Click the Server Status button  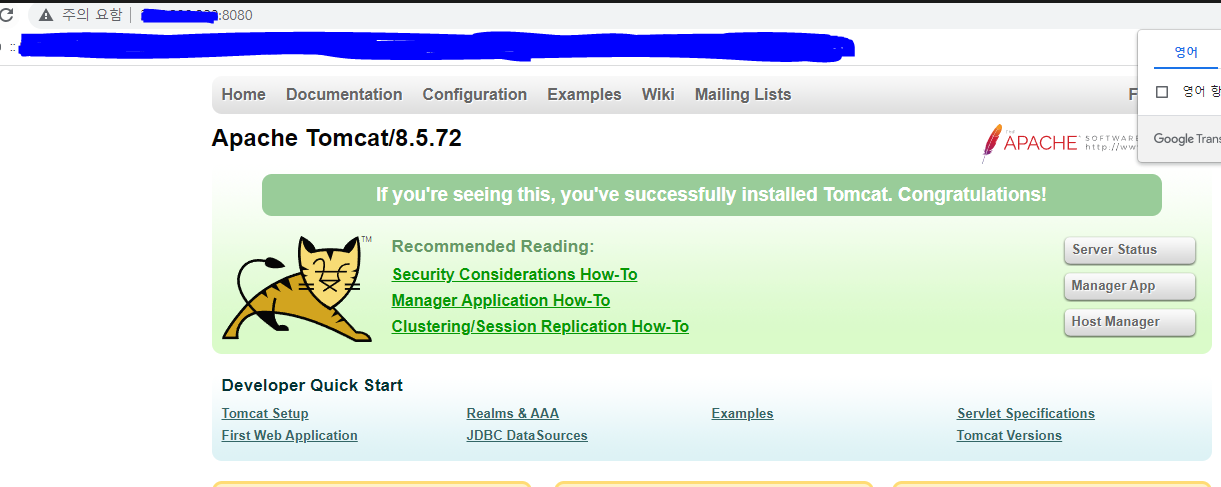[1130, 250]
